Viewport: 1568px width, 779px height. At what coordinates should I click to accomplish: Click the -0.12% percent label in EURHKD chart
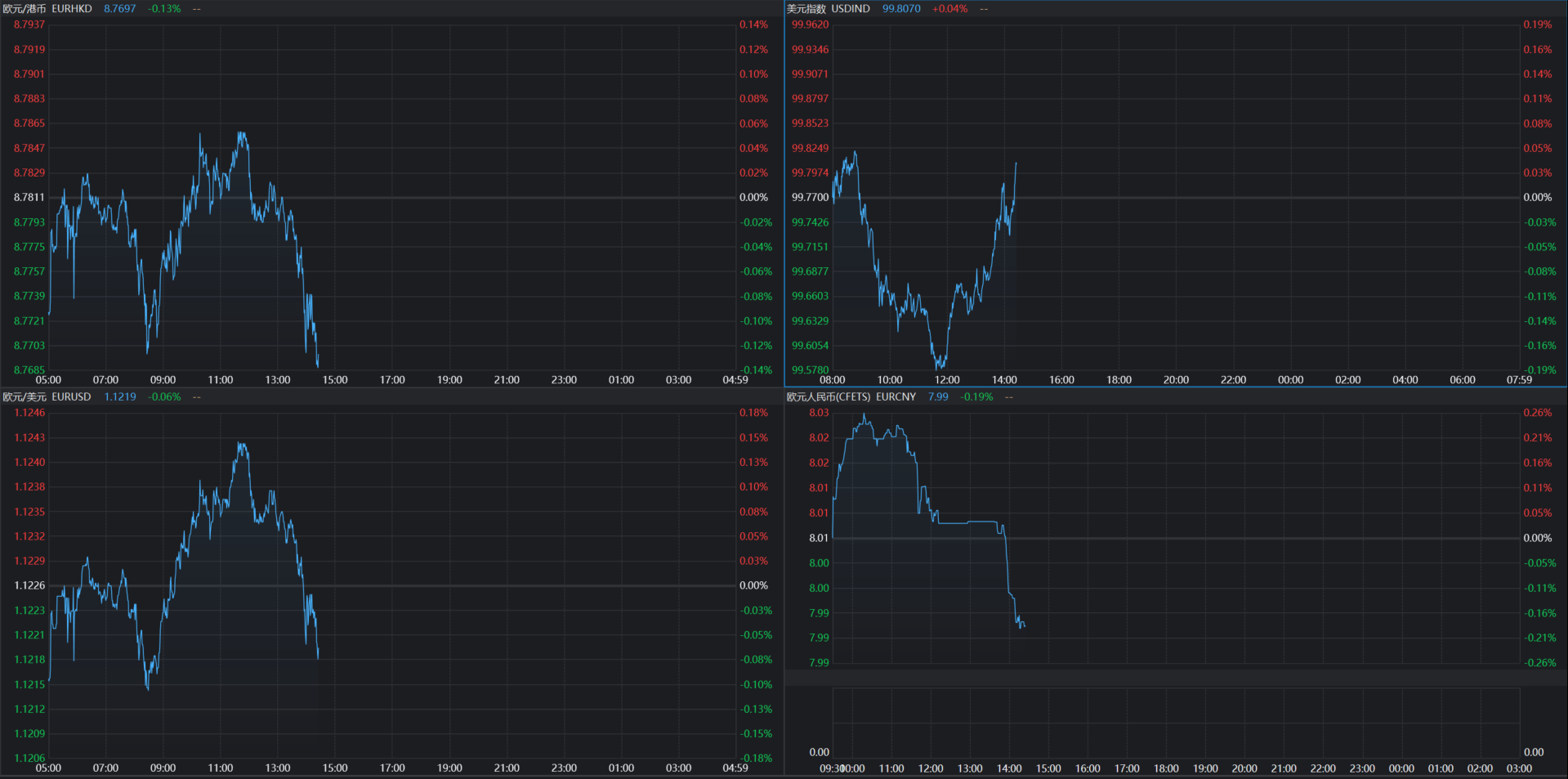tap(756, 346)
